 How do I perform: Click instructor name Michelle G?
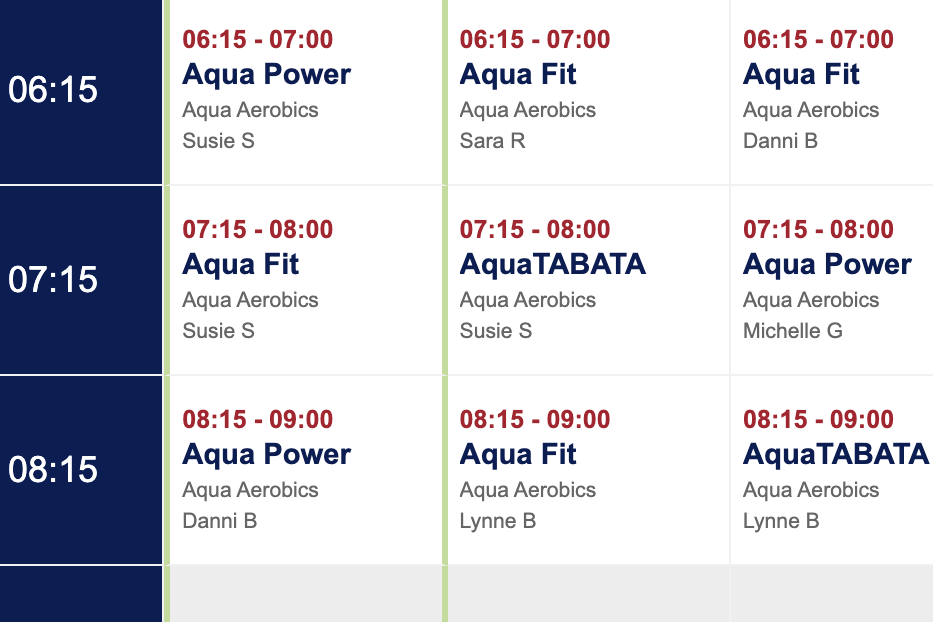click(793, 331)
